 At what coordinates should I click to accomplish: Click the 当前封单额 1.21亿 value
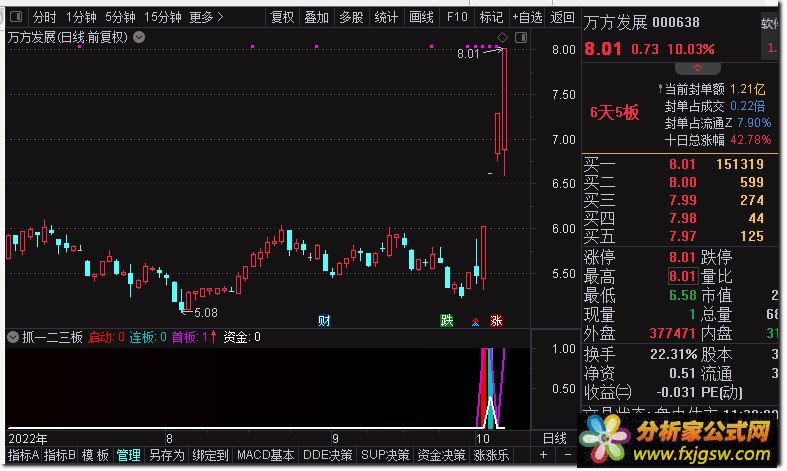tap(747, 89)
